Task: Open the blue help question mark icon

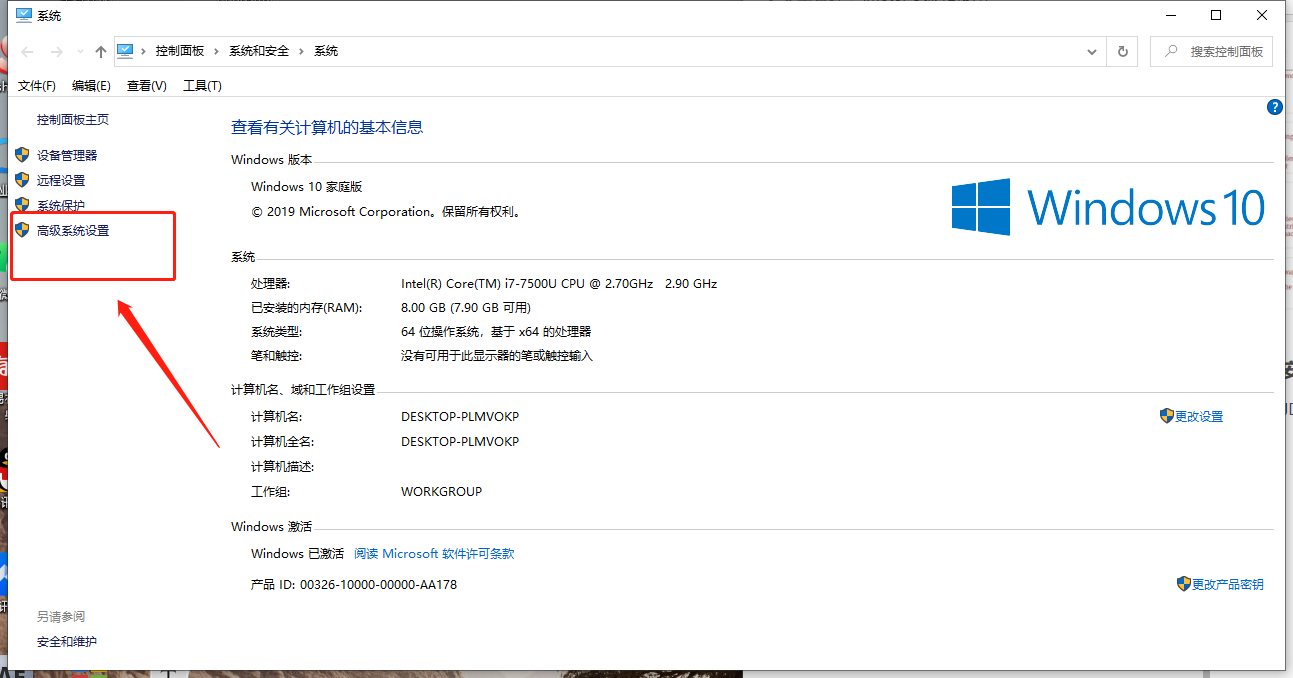Action: click(x=1275, y=107)
